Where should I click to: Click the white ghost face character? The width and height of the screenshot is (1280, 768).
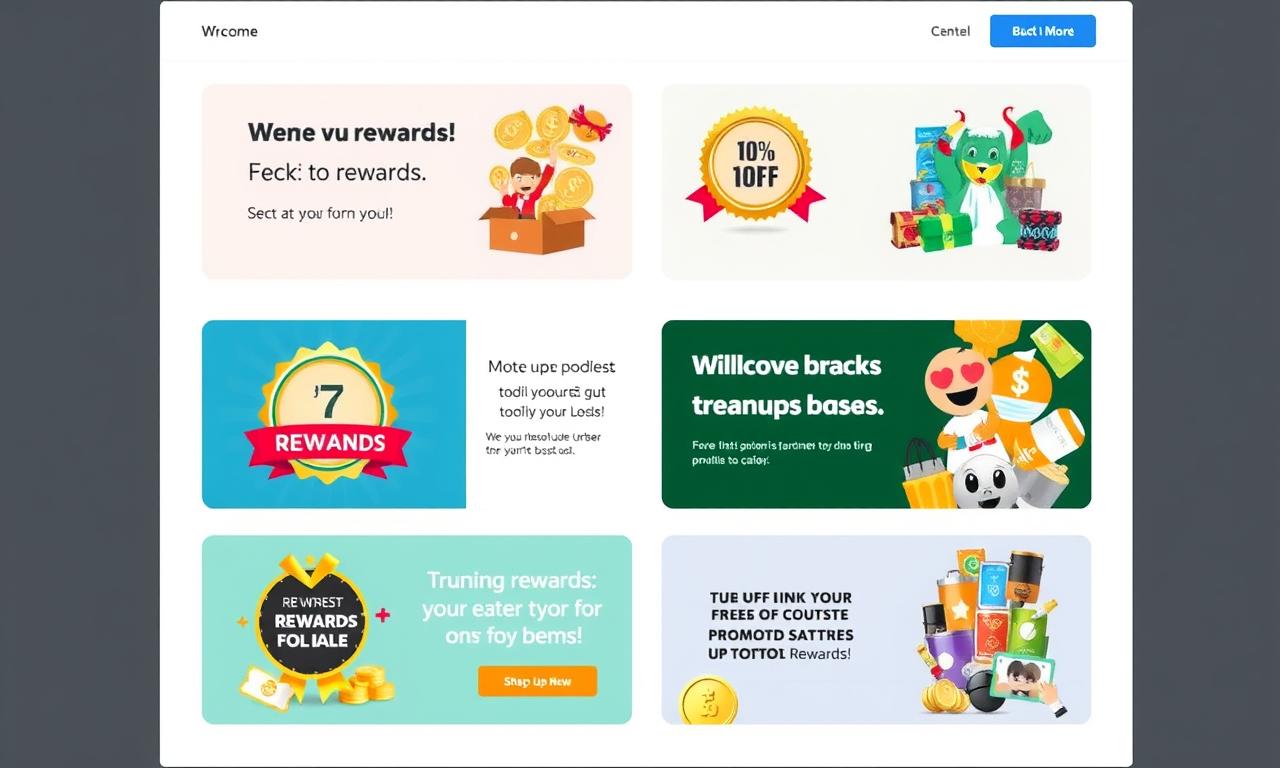(x=983, y=483)
